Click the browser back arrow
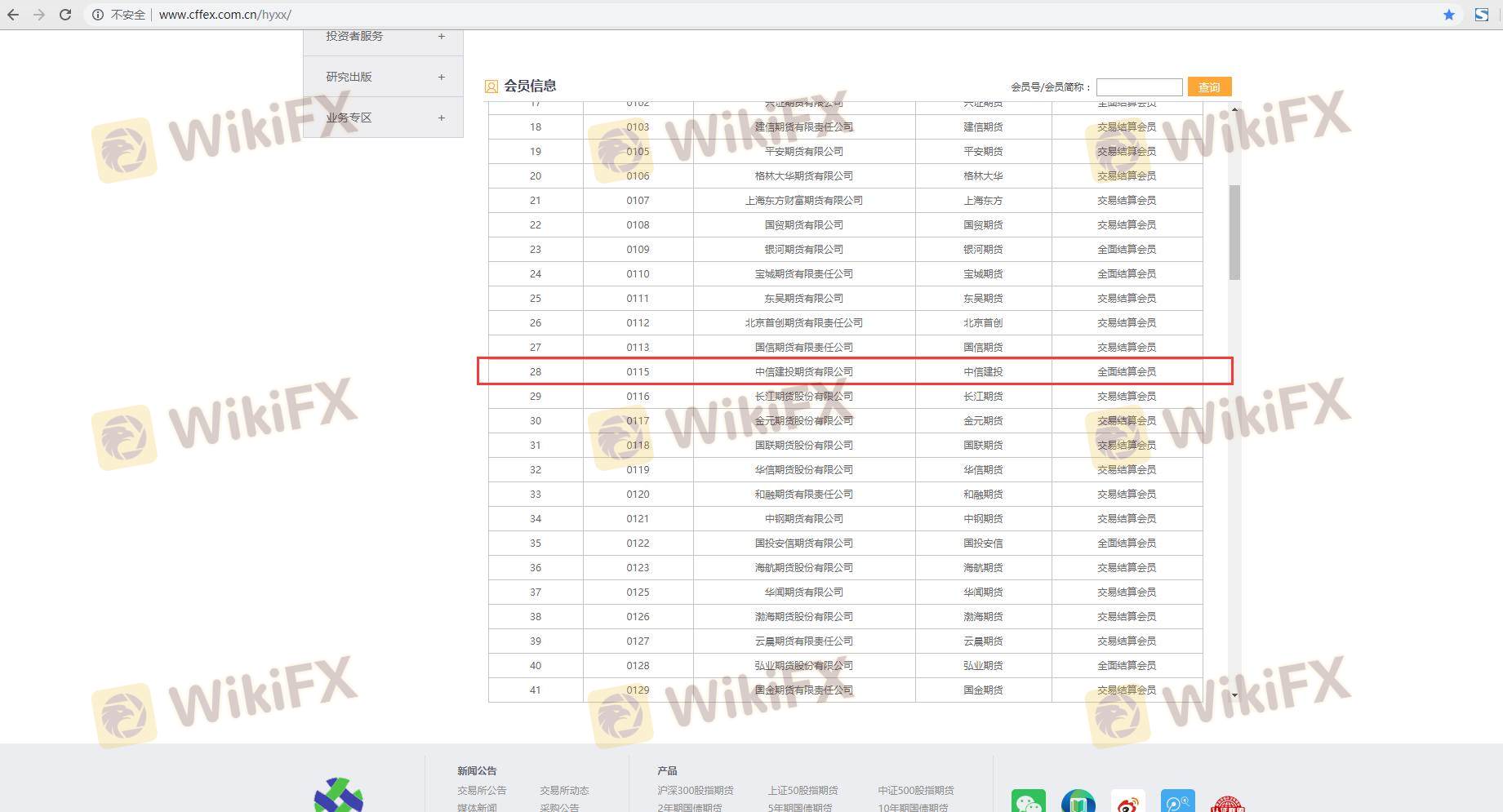This screenshot has height=812, width=1503. 13,15
